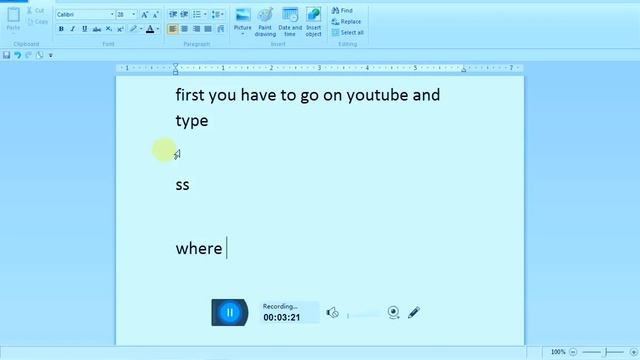Click Find in Editing group

[x=342, y=10]
